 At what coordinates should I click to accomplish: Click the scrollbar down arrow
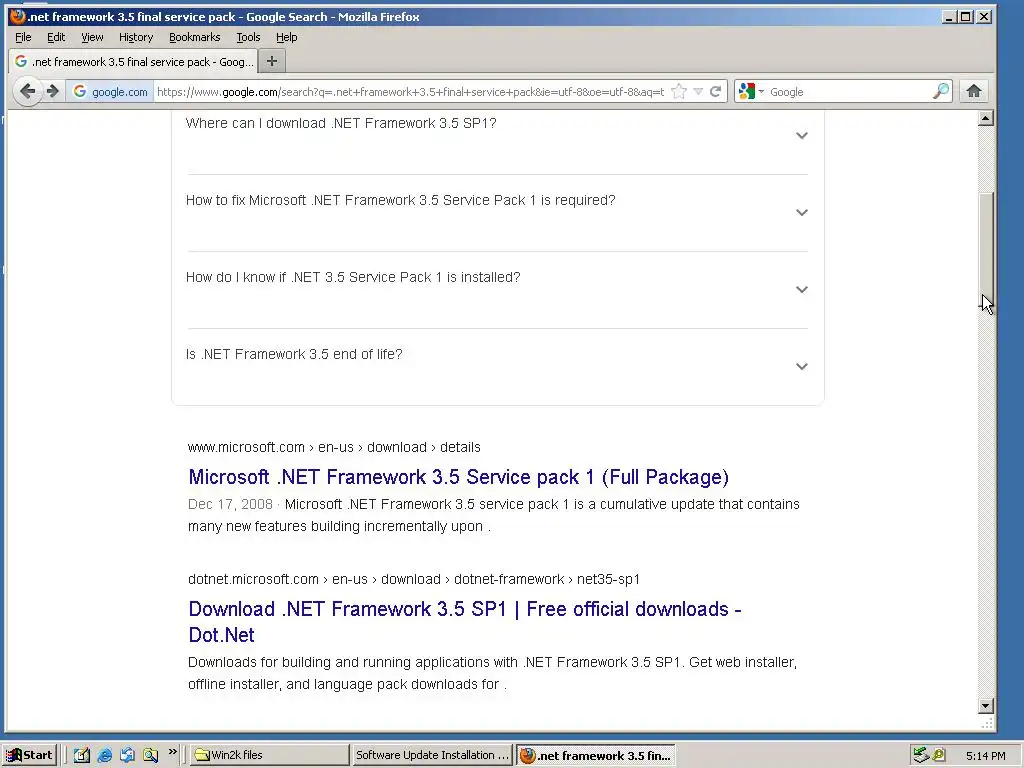(x=986, y=705)
